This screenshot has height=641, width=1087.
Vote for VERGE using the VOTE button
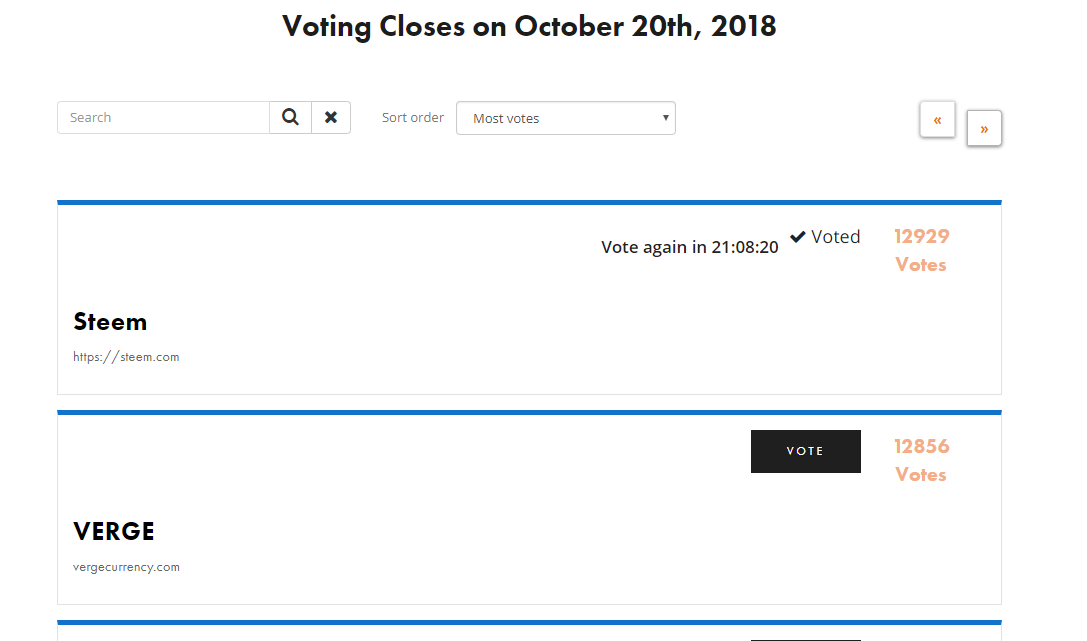pyautogui.click(x=806, y=451)
